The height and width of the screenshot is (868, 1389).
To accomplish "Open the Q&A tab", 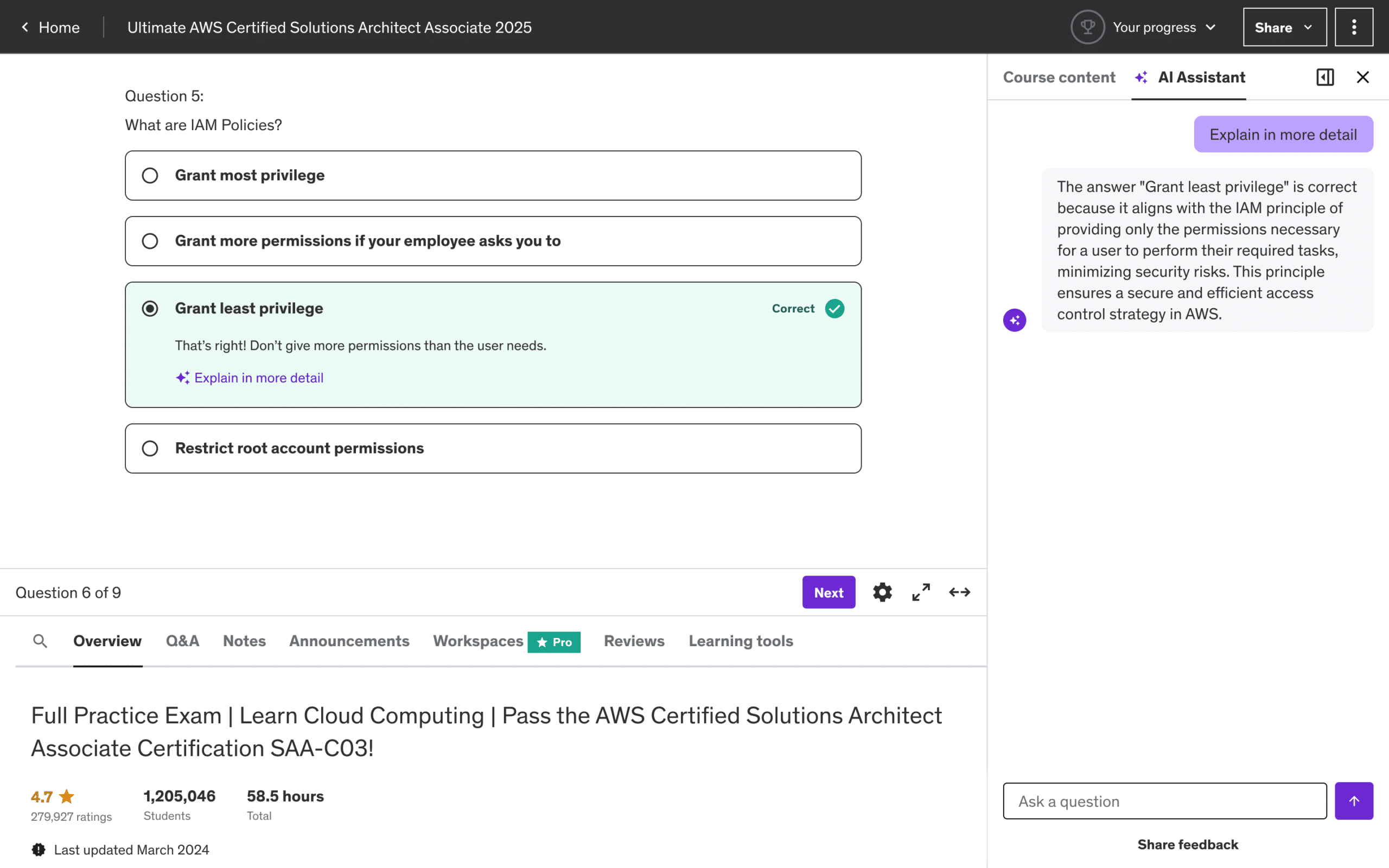I will pos(182,641).
